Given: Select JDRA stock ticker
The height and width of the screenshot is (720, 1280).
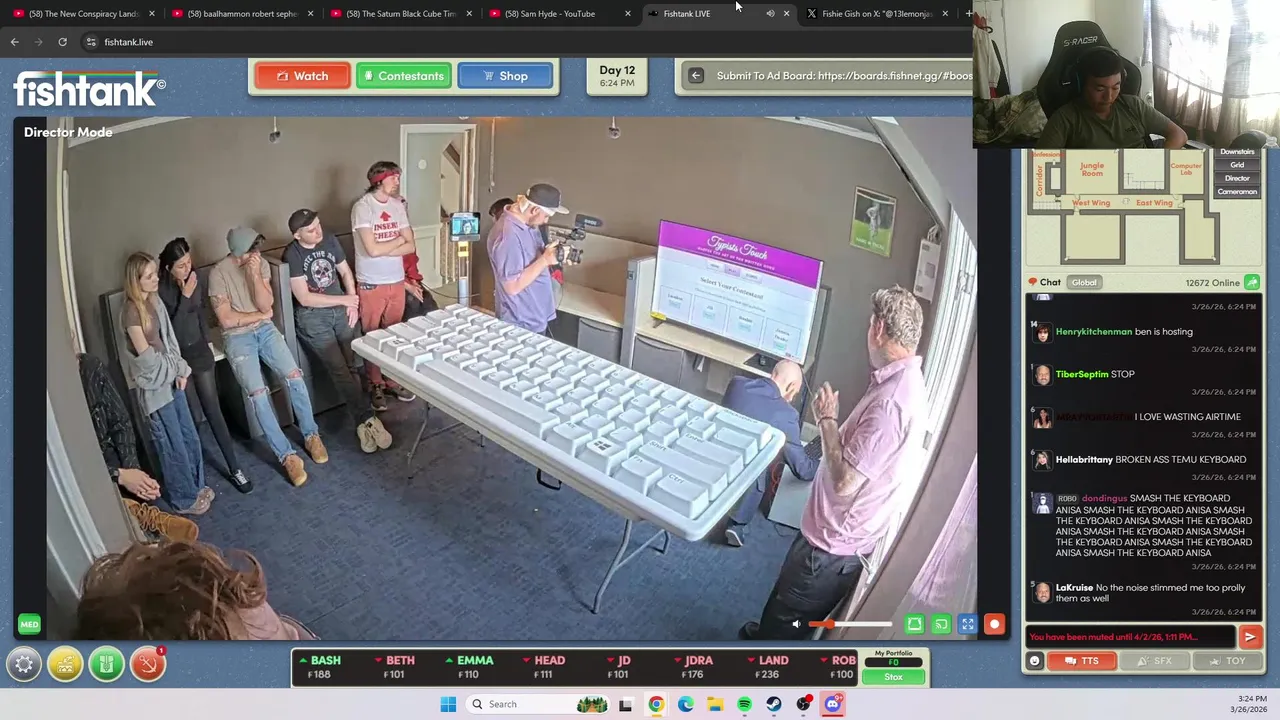Looking at the screenshot, I should (693, 667).
